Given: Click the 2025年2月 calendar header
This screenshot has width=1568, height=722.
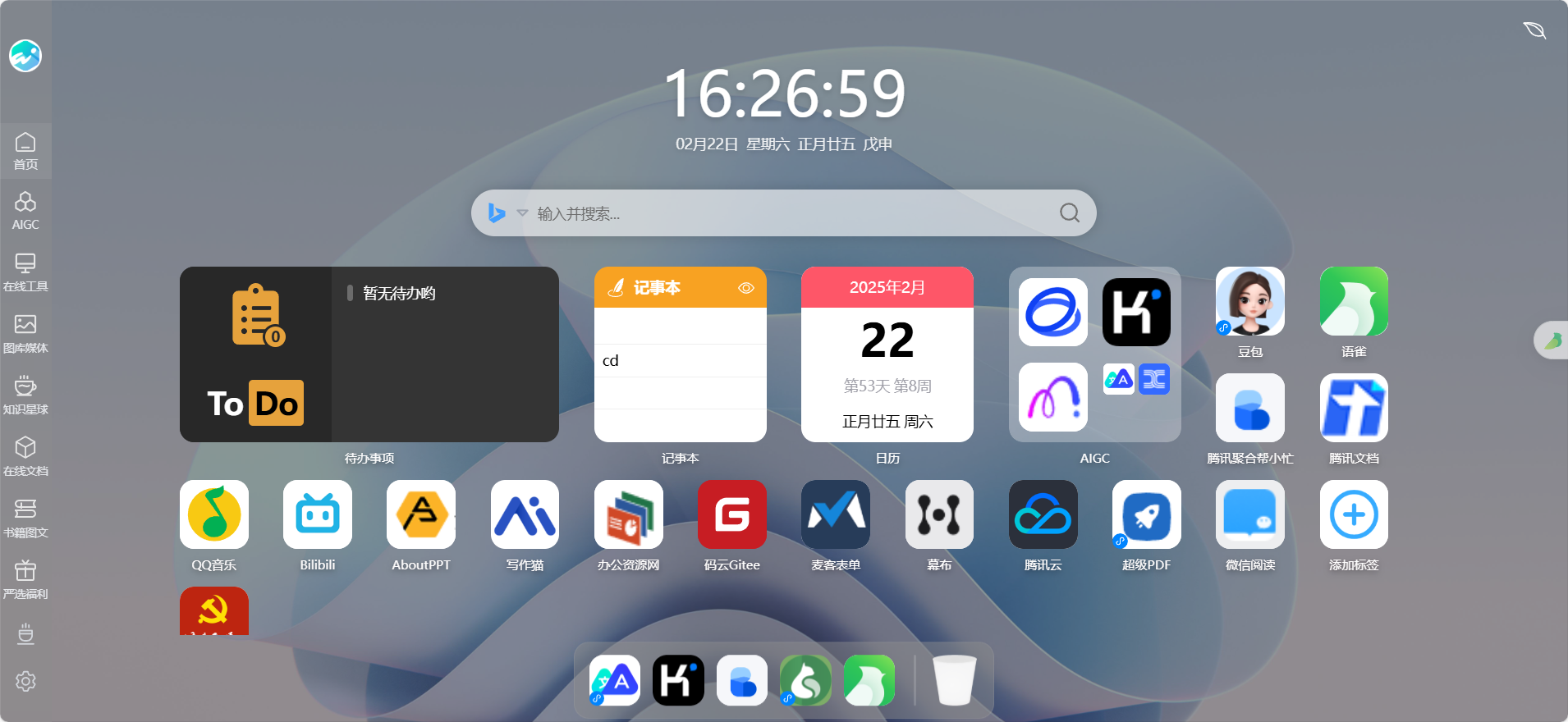Looking at the screenshot, I should click(x=887, y=287).
